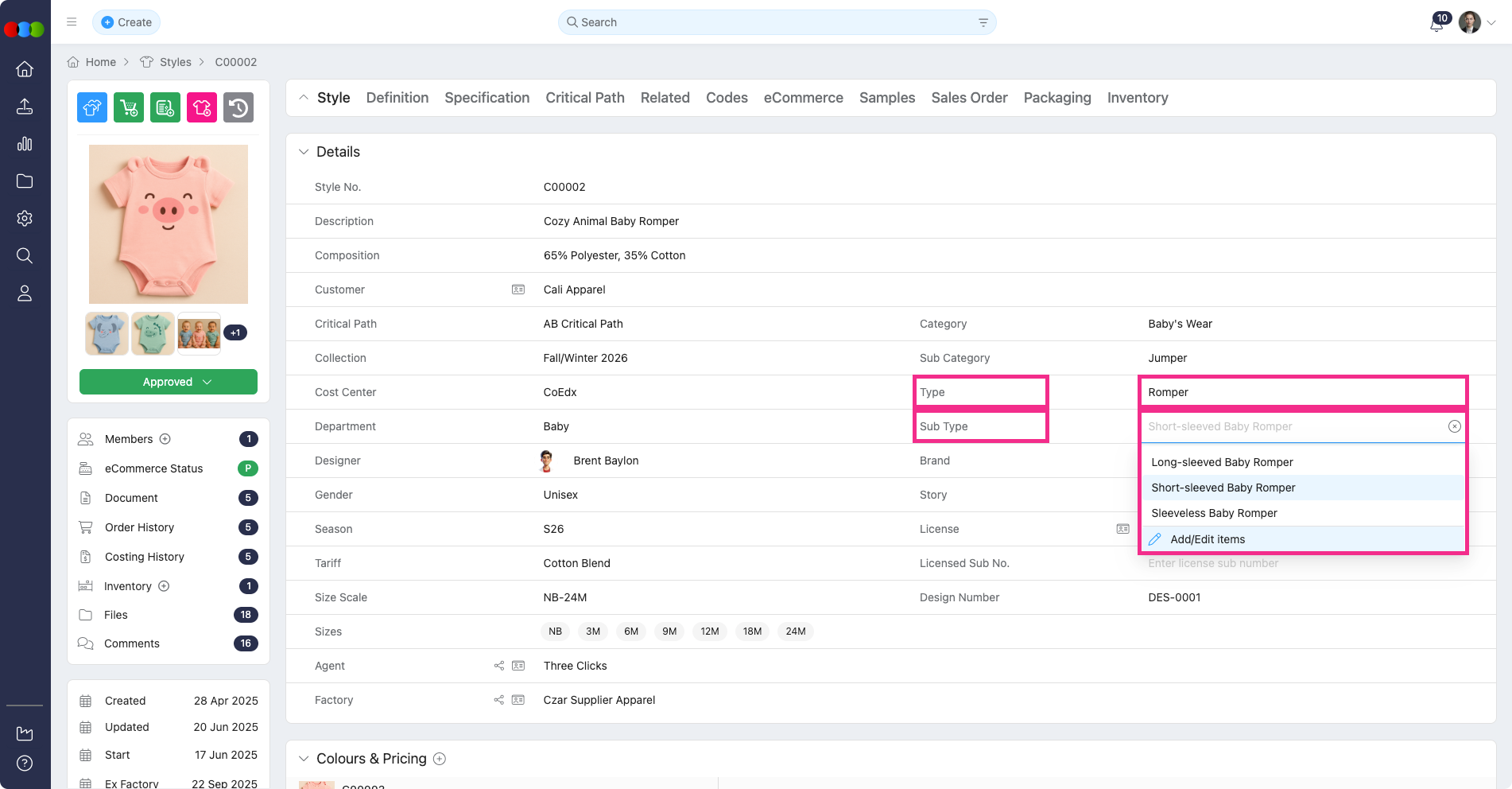Screen dimensions: 1512x789
Task: Choose Long-sleeved Baby Romper option
Action: click(1222, 462)
